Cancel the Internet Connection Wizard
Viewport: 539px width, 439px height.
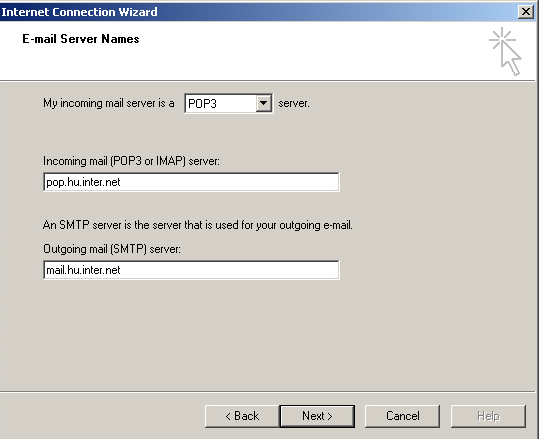coord(403,416)
